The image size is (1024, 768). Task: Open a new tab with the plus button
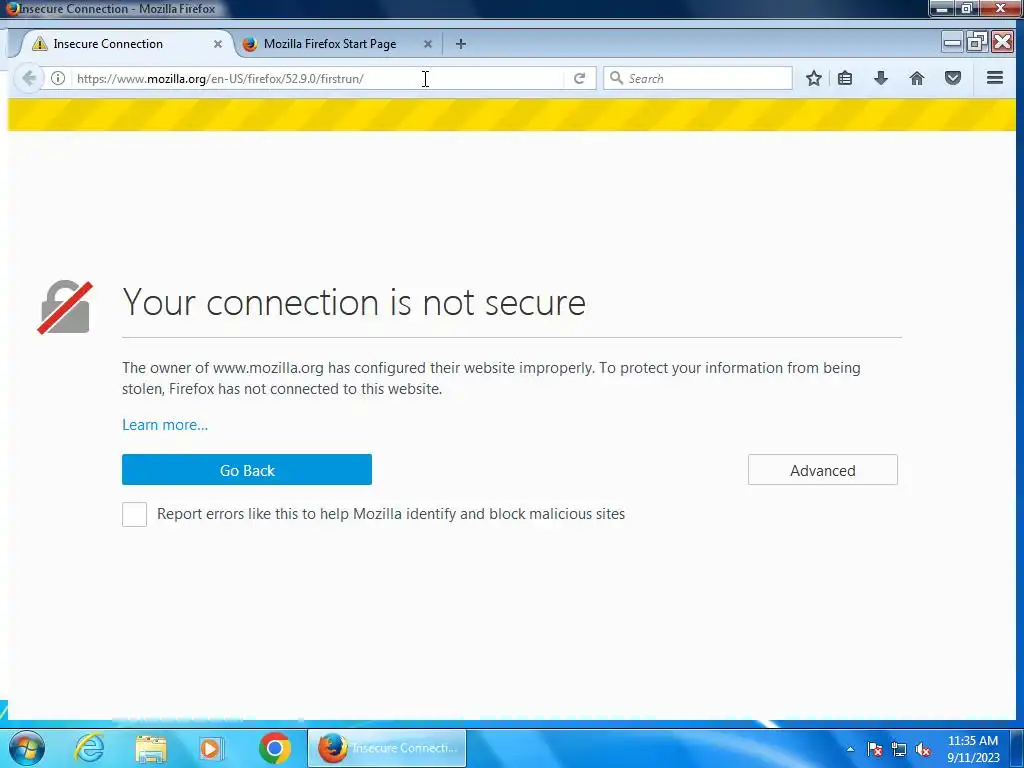coord(461,44)
